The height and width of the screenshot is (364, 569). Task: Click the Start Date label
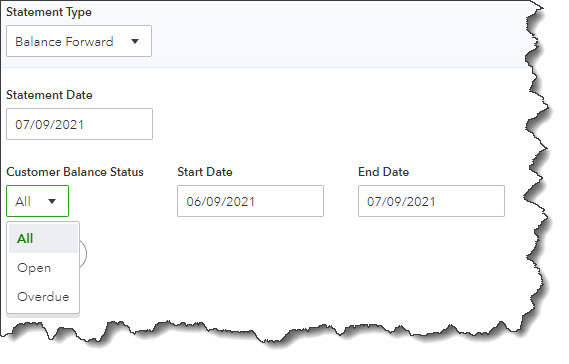[205, 172]
